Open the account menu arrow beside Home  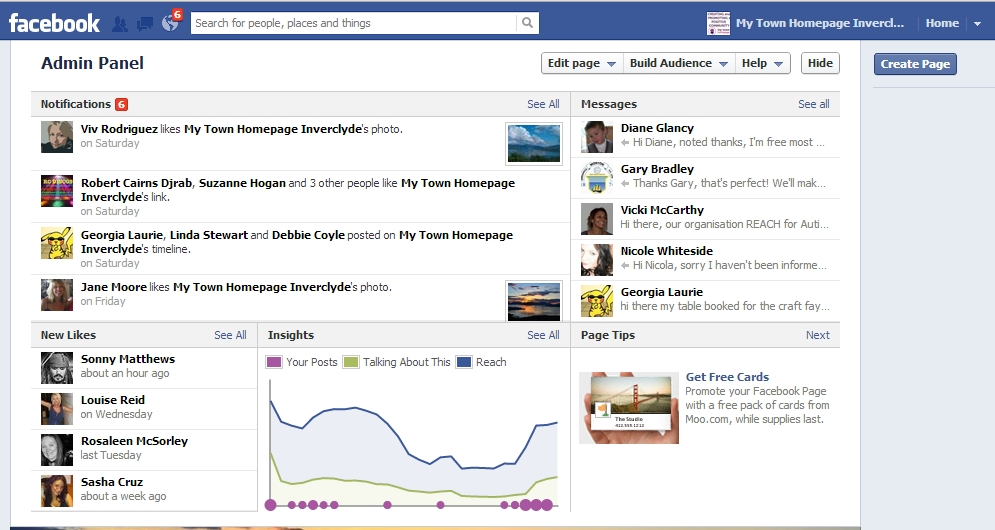pyautogui.click(x=977, y=23)
